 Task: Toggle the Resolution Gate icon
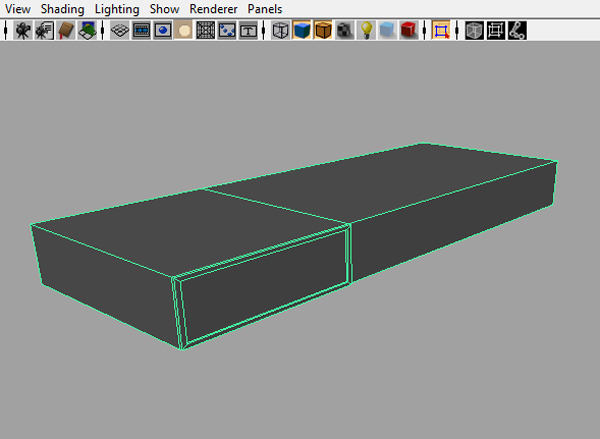[x=163, y=30]
